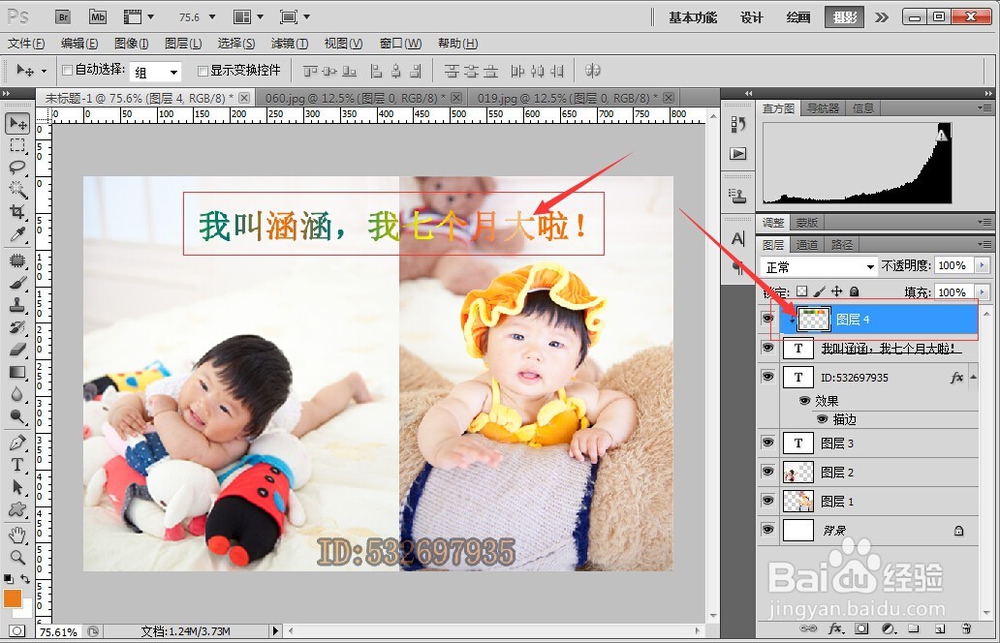Switch to the 通道 tab

805,243
